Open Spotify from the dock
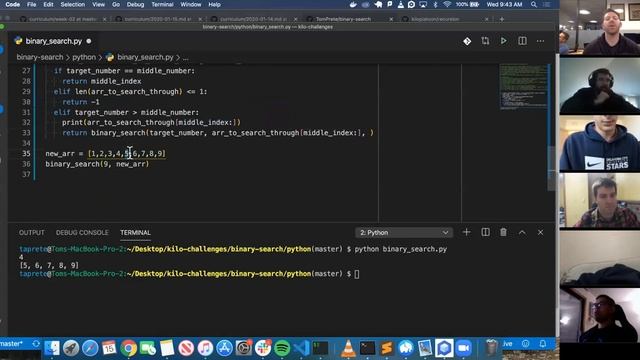The width and height of the screenshot is (640, 360). click(282, 348)
